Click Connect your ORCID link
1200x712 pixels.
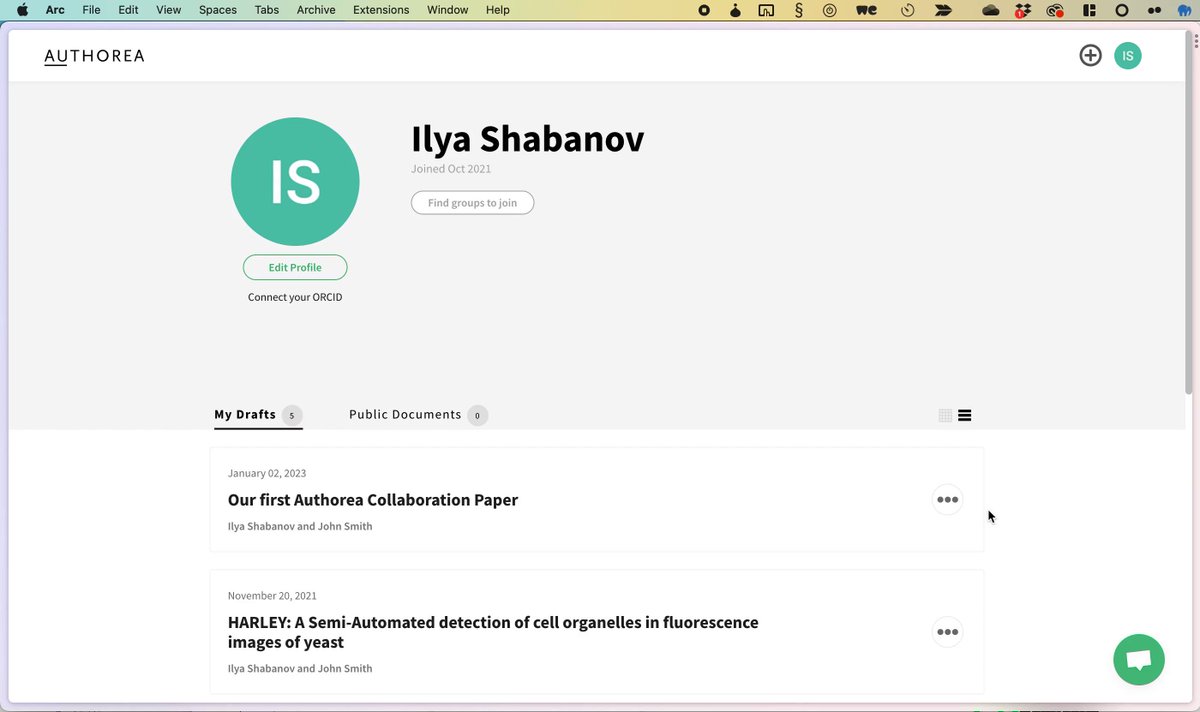(295, 297)
